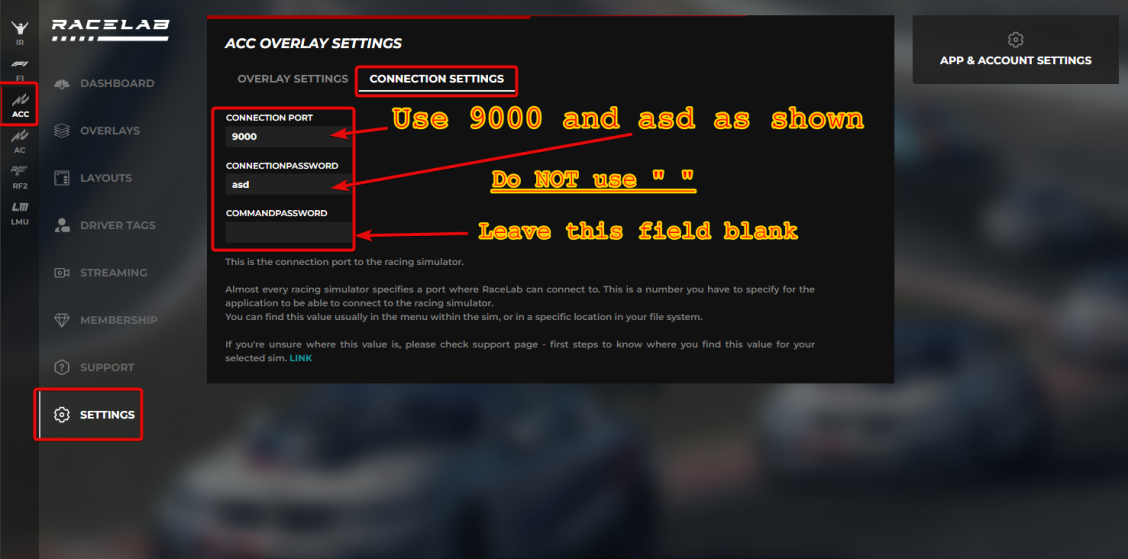Select the LMU sim icon
This screenshot has height=559, width=1128.
coord(19,211)
